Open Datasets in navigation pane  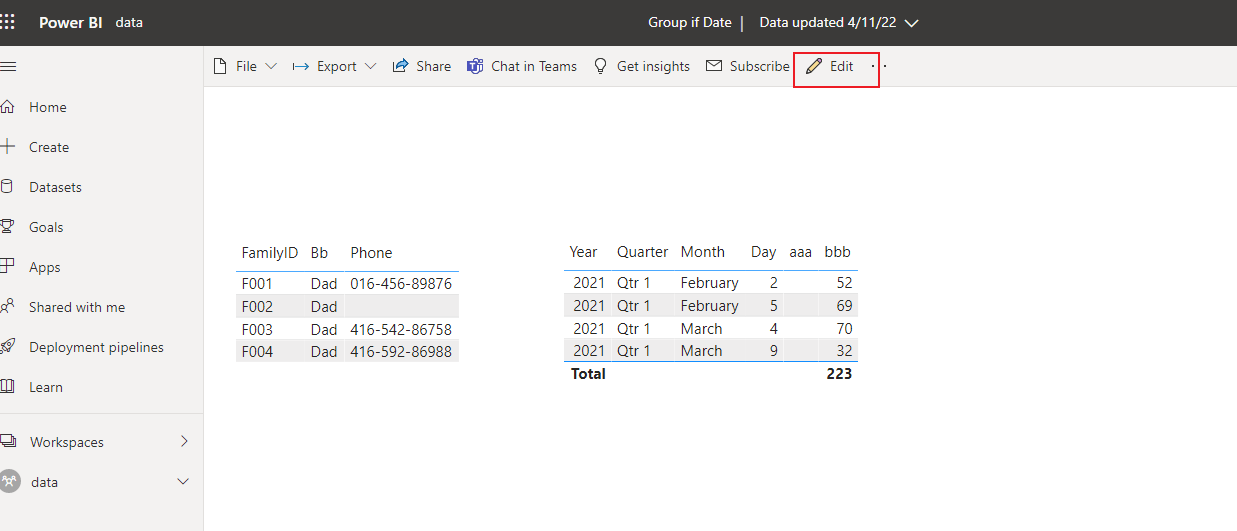pos(55,187)
